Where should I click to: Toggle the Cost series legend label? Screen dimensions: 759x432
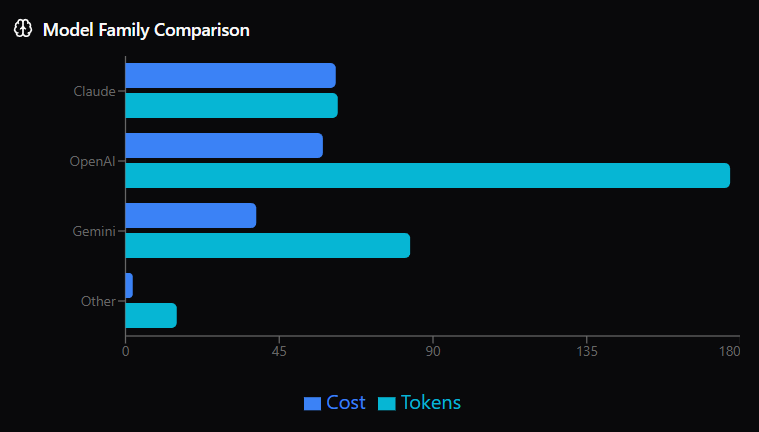[345, 403]
